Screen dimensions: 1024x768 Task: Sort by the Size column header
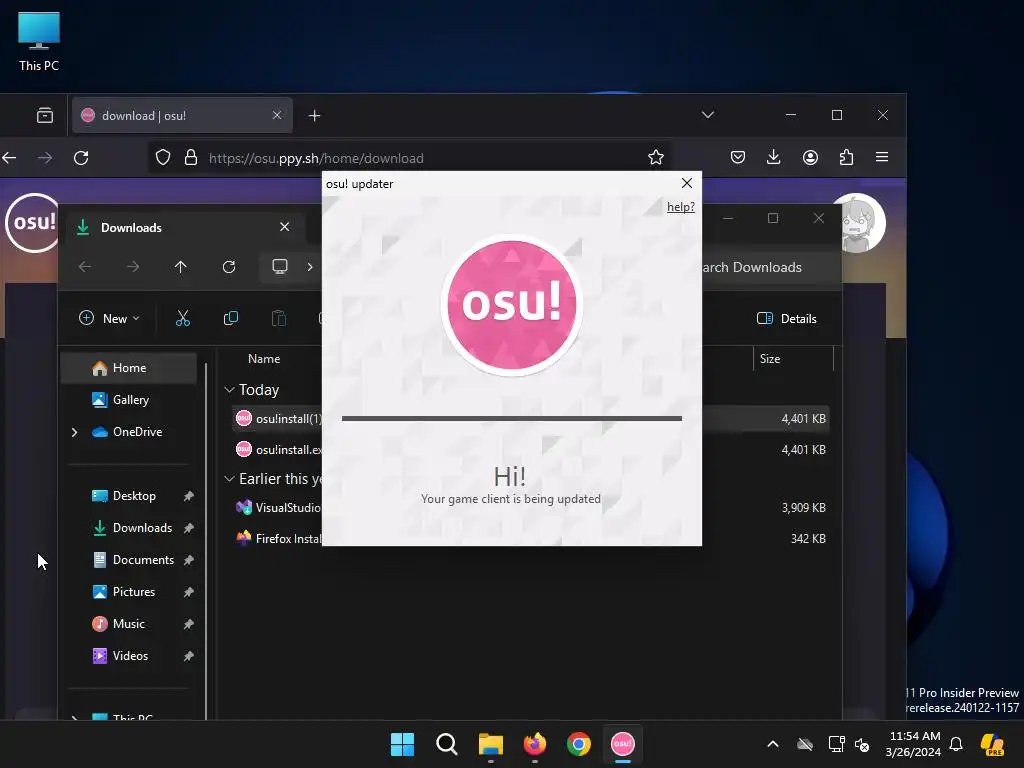click(x=770, y=359)
